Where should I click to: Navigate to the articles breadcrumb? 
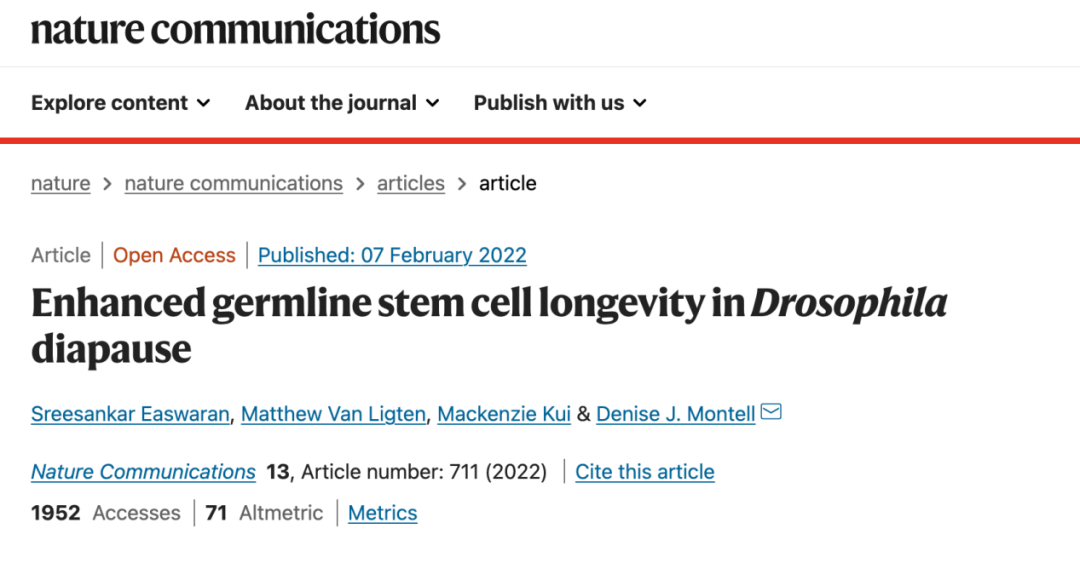point(411,183)
